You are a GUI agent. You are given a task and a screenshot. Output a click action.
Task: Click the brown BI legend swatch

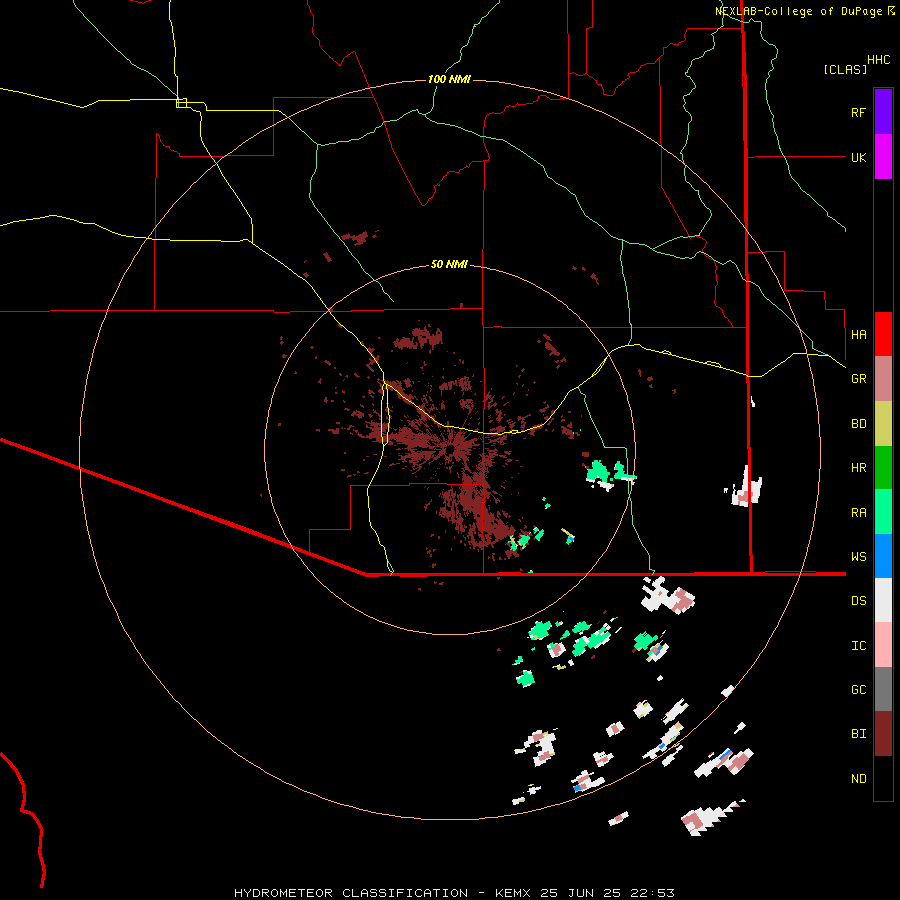[883, 734]
